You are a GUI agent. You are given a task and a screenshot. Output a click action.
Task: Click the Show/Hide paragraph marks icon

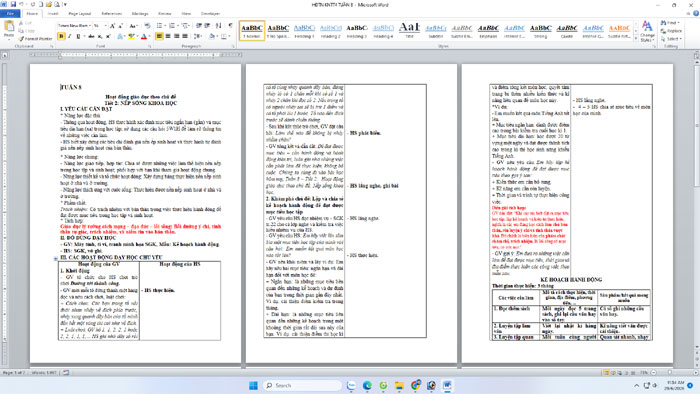click(230, 25)
